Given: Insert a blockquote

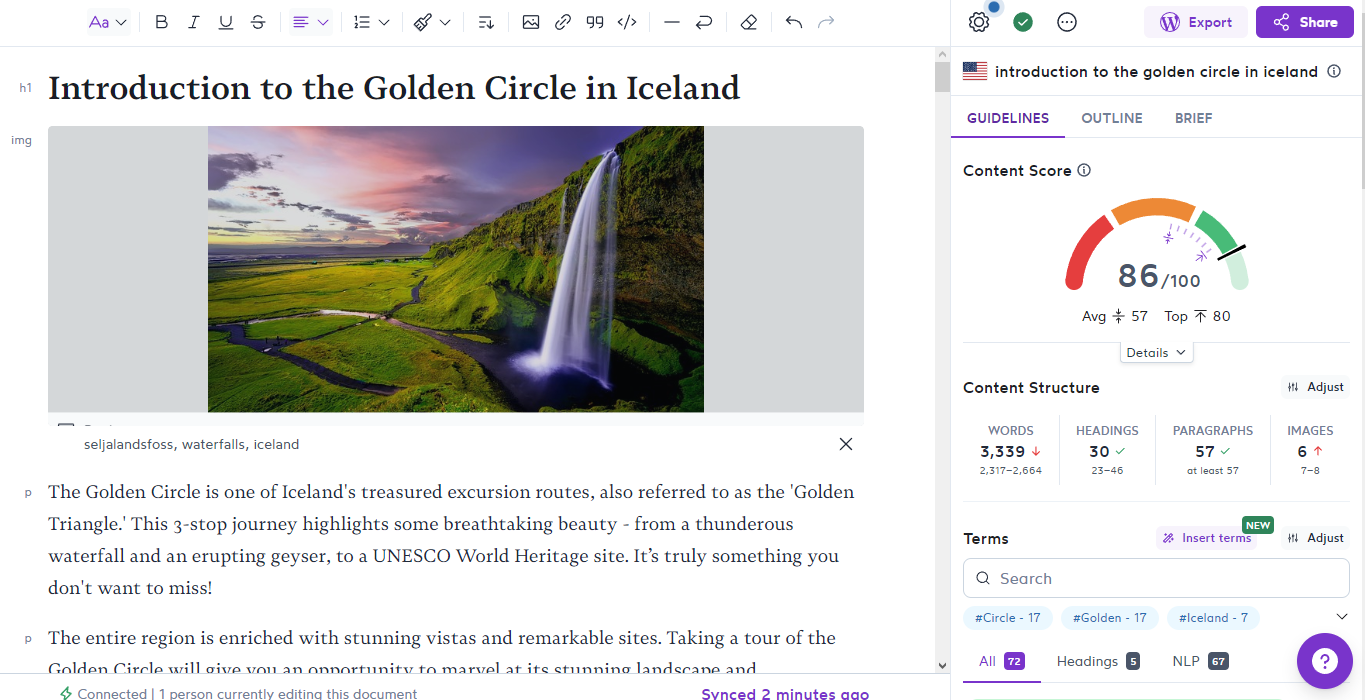Looking at the screenshot, I should (x=595, y=21).
